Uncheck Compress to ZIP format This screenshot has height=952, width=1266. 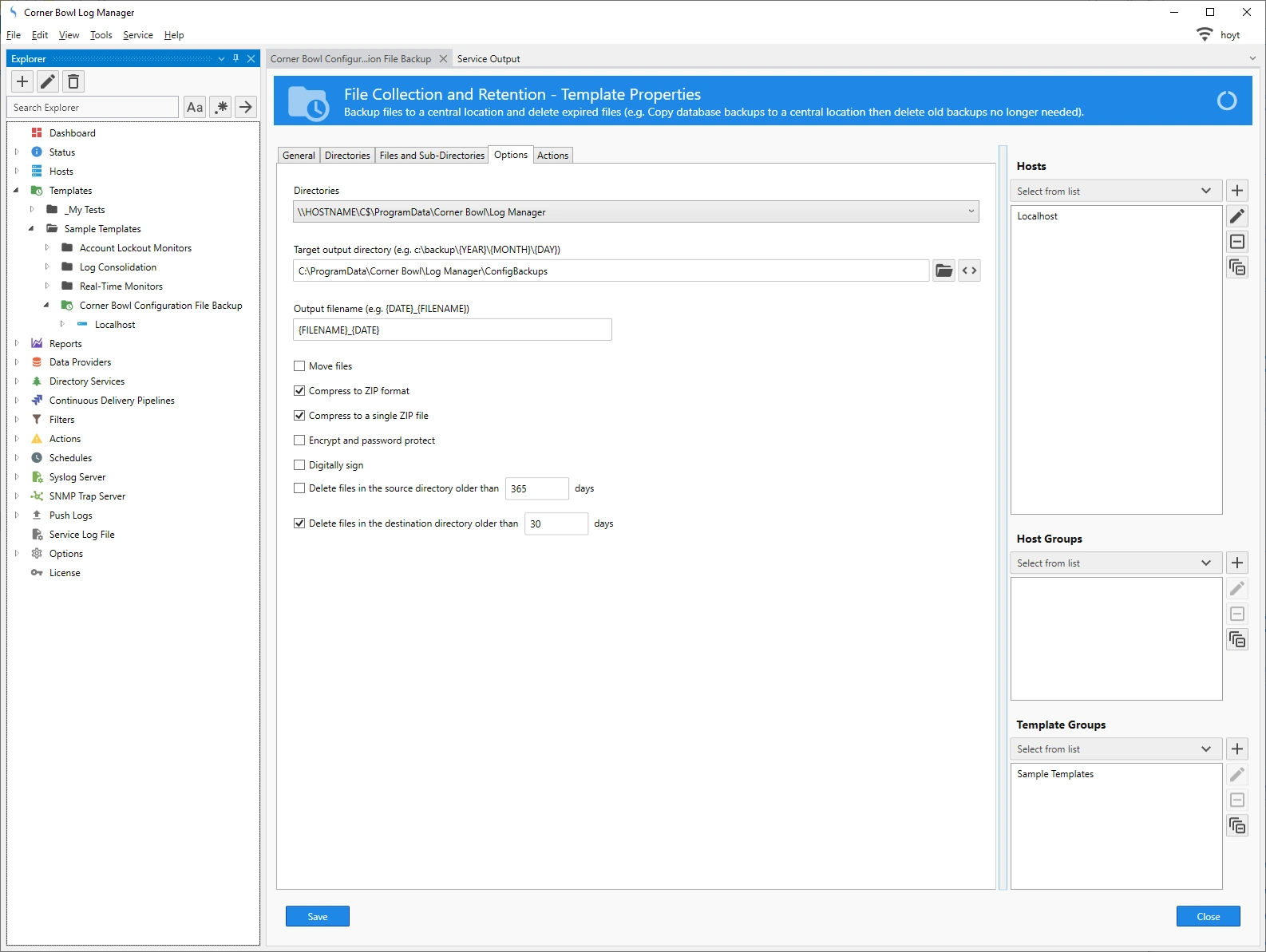(299, 391)
